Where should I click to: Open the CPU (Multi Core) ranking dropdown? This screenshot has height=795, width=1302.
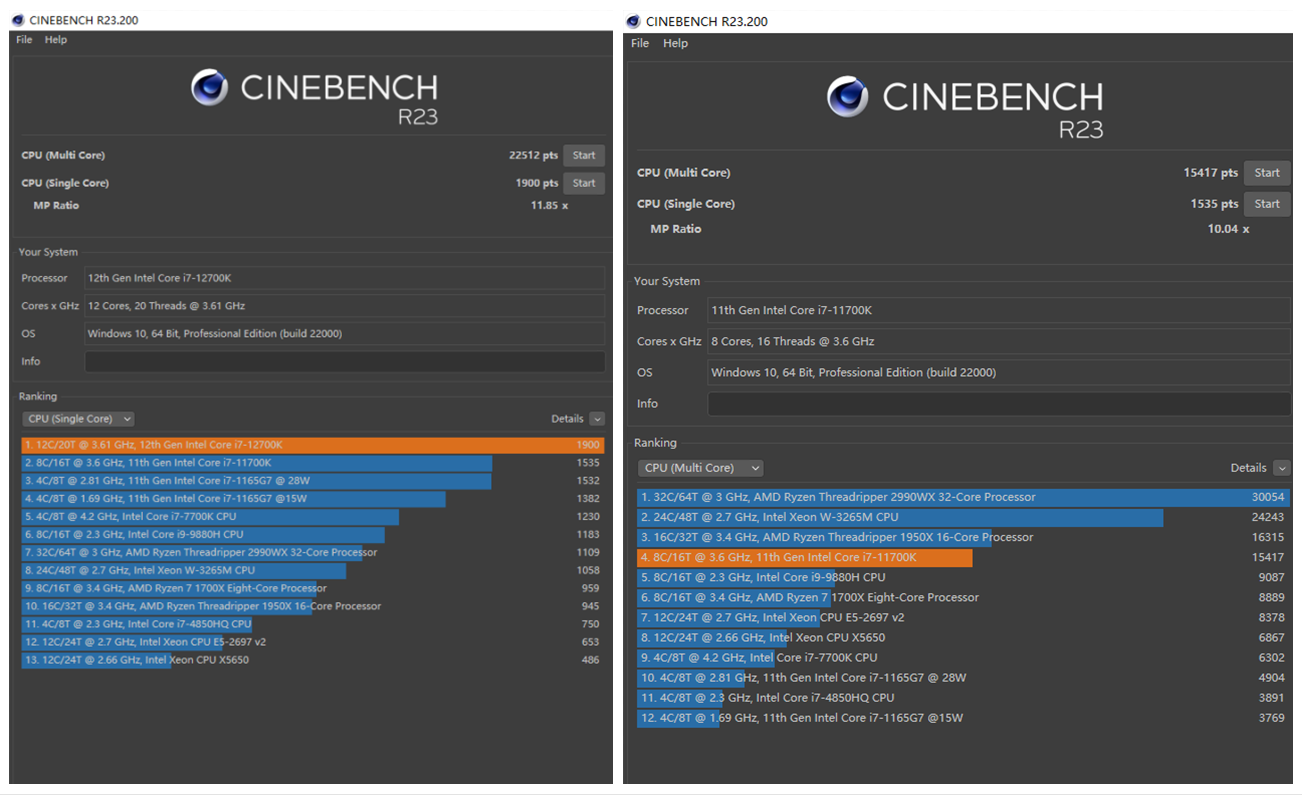pyautogui.click(x=700, y=468)
